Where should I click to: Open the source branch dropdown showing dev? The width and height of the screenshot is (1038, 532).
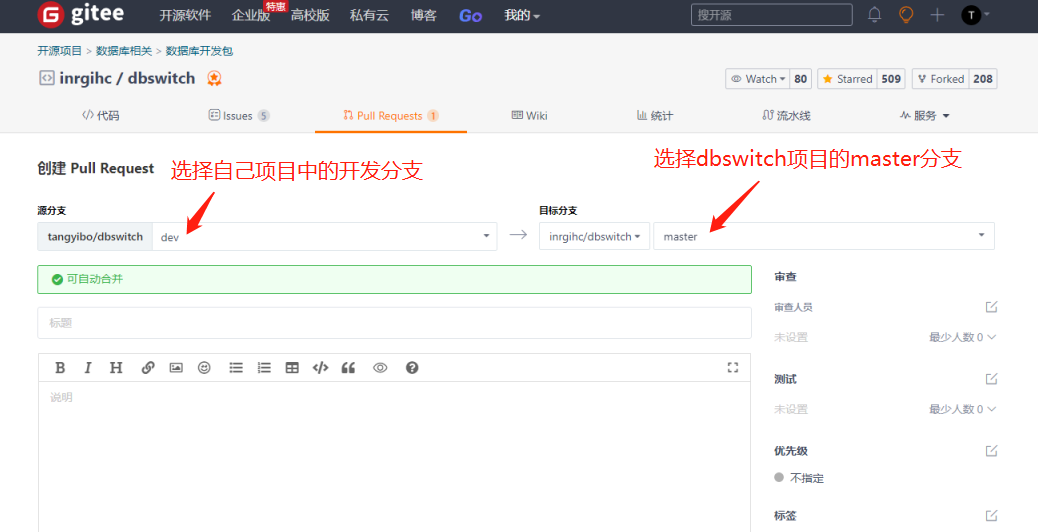click(325, 237)
